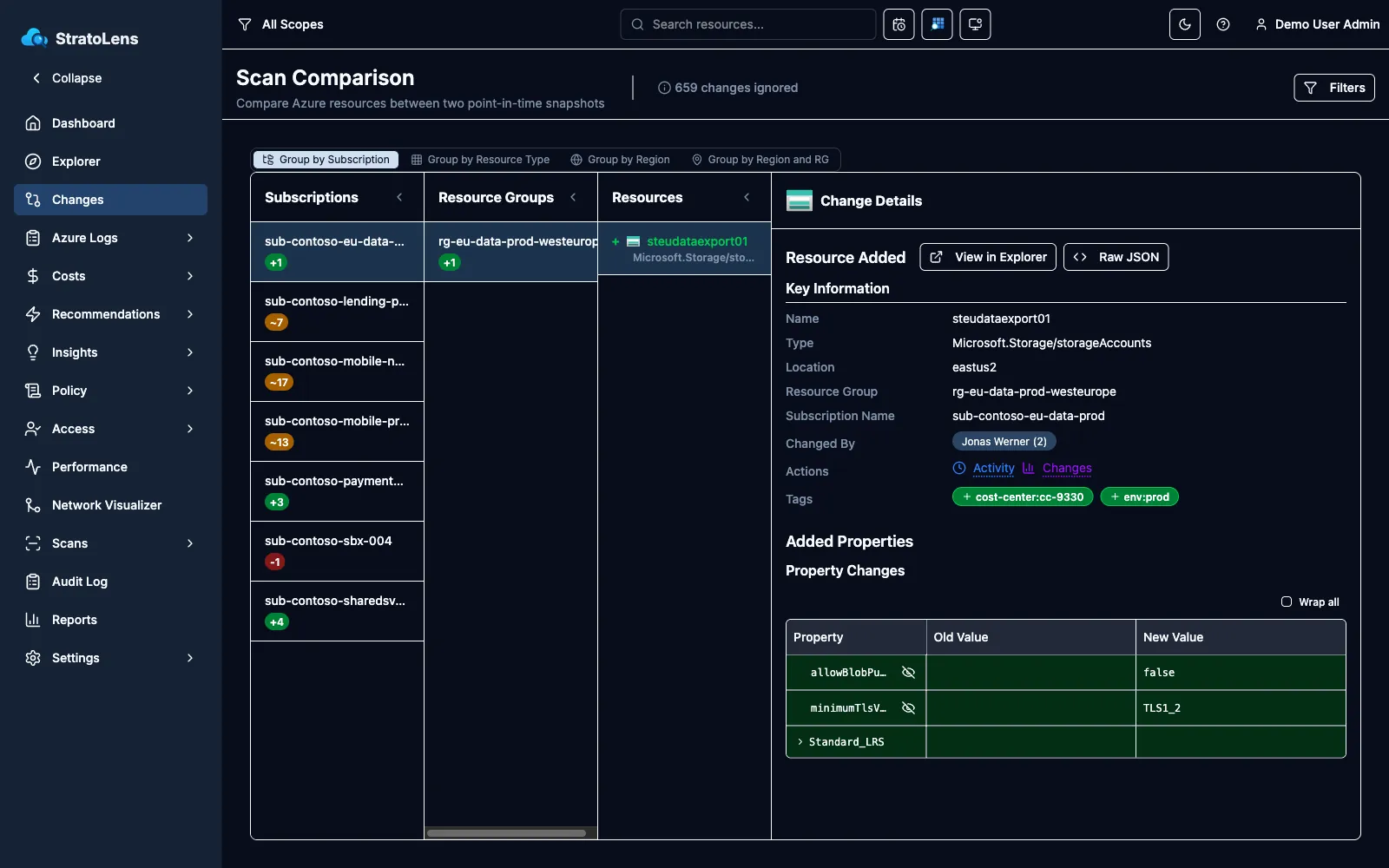Collapse the Subscriptions column chevron
The width and height of the screenshot is (1389, 868).
(399, 197)
